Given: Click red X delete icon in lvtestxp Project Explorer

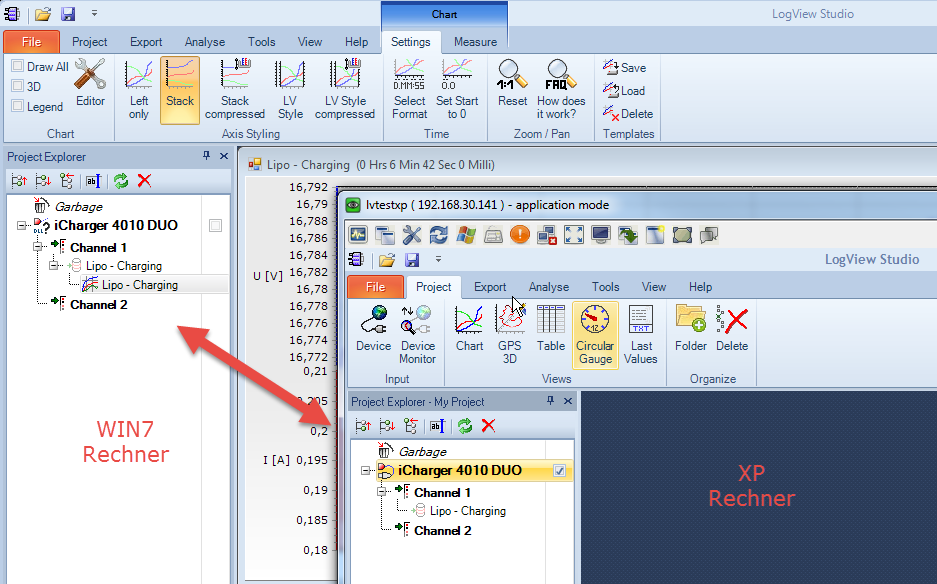Looking at the screenshot, I should pos(488,426).
